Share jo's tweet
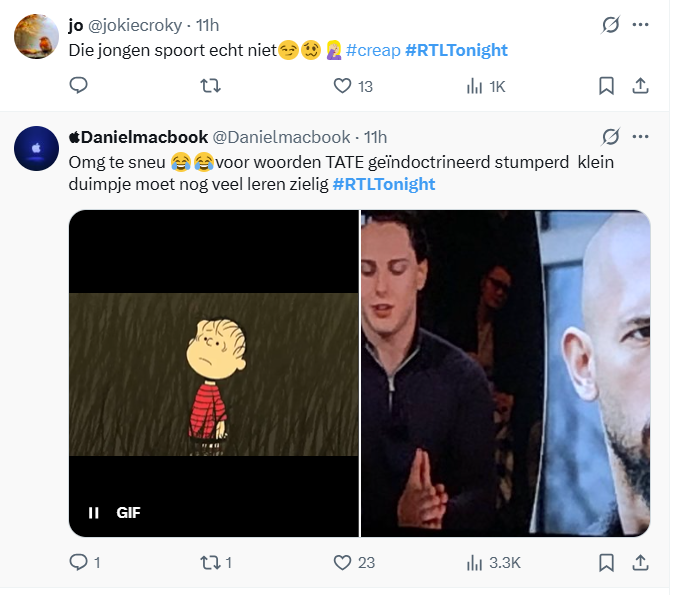Screen dimensions: 677x595 [641, 86]
